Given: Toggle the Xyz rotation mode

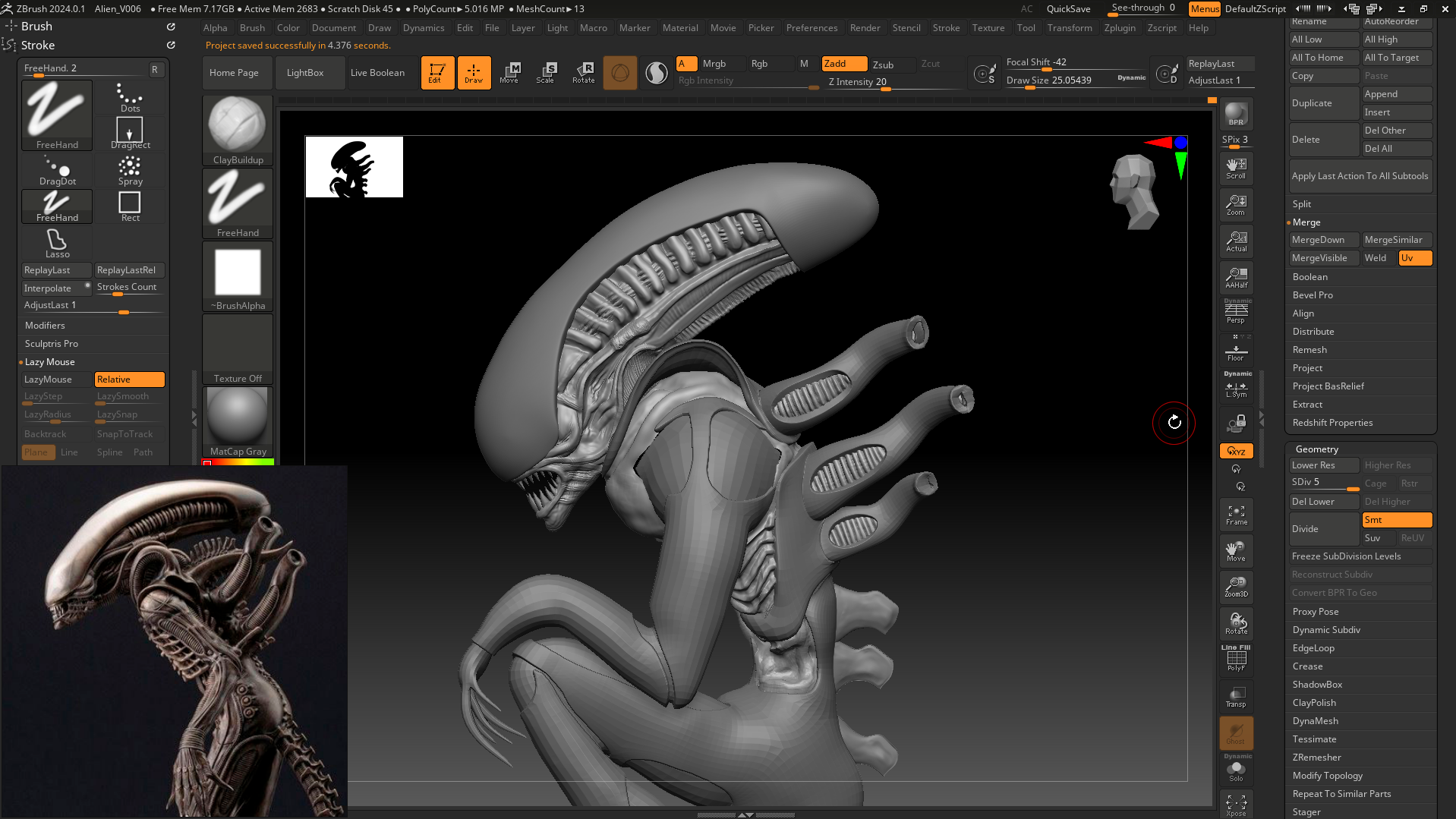Looking at the screenshot, I should [x=1236, y=451].
